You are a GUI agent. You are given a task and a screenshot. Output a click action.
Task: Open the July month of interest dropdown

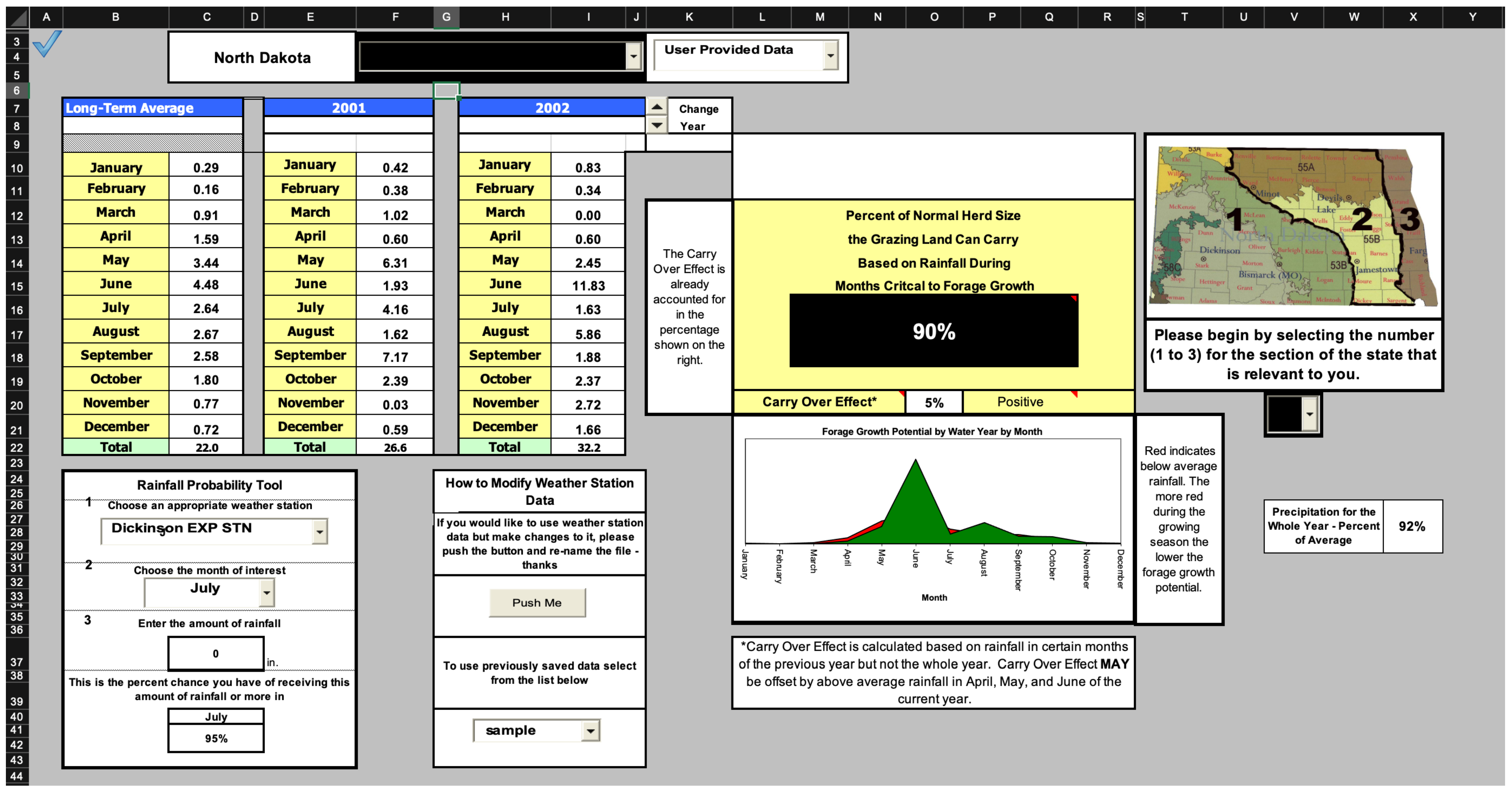pyautogui.click(x=267, y=592)
